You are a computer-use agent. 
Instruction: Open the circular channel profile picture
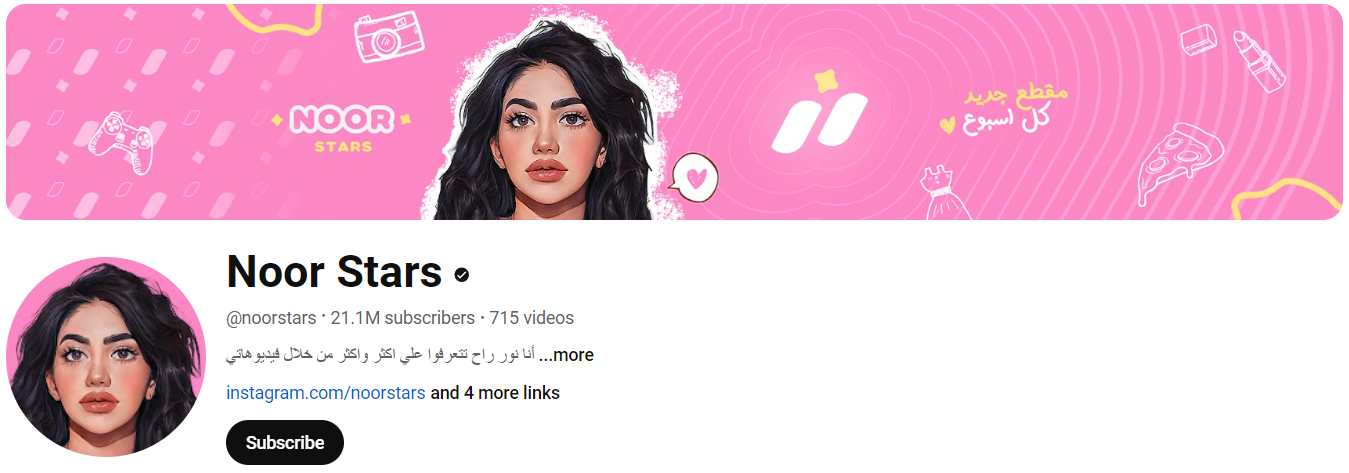106,357
